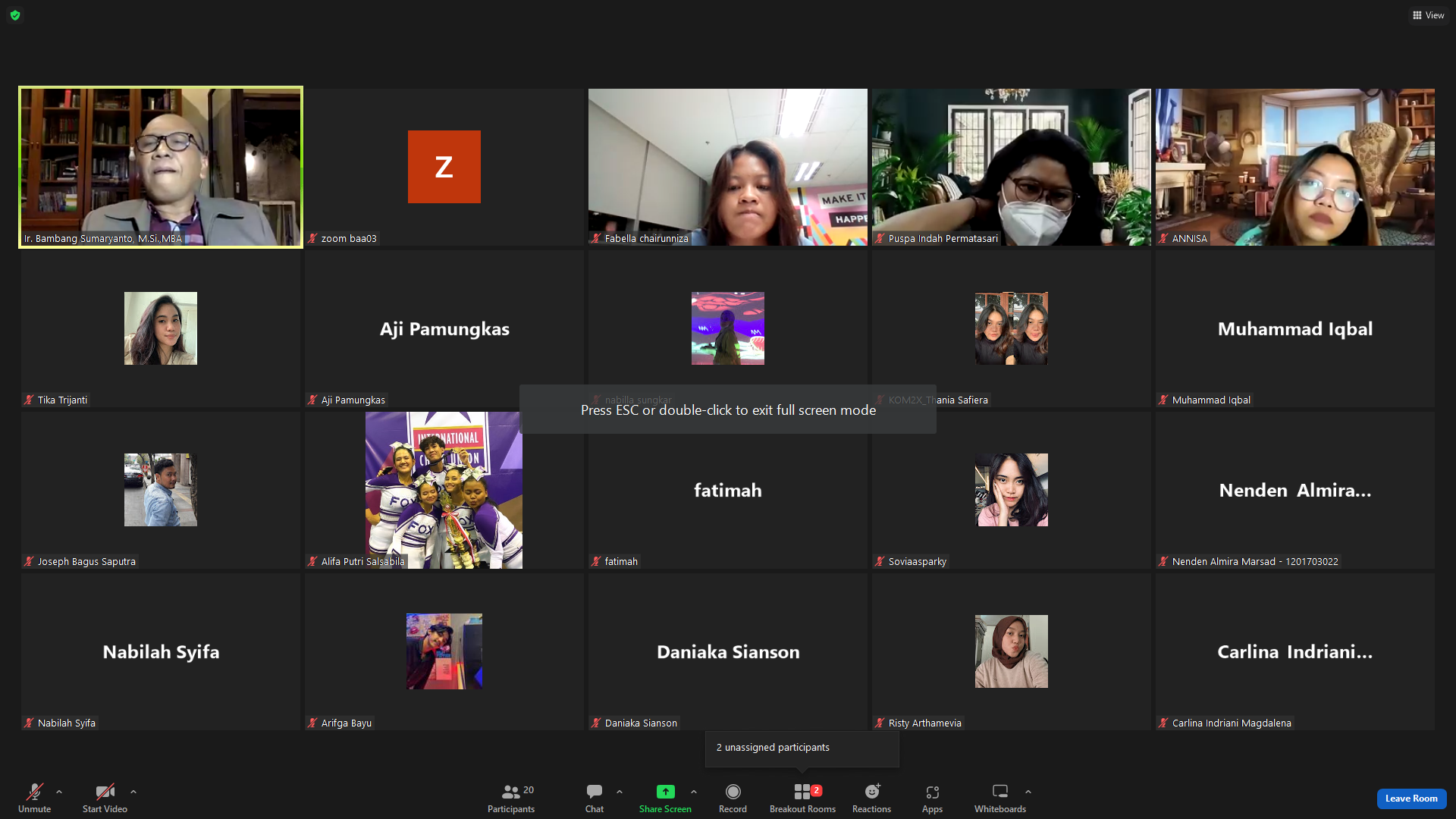This screenshot has width=1456, height=819.
Task: Click the Thania Safiera tile profile picture
Action: tap(1012, 328)
